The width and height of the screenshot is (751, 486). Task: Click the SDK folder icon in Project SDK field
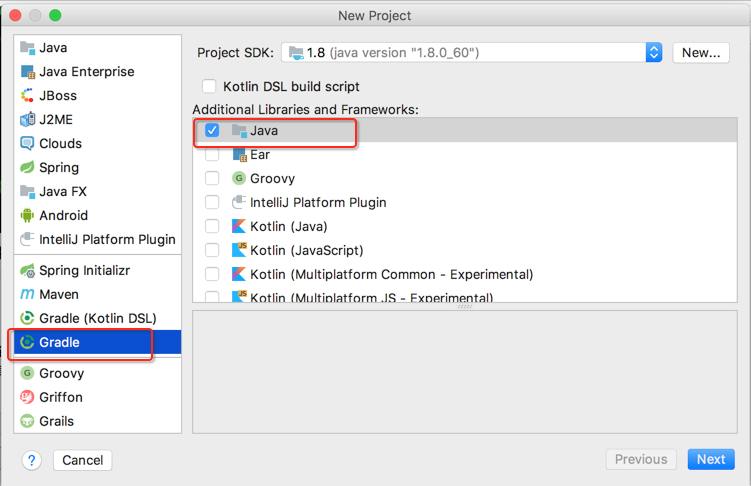click(296, 53)
